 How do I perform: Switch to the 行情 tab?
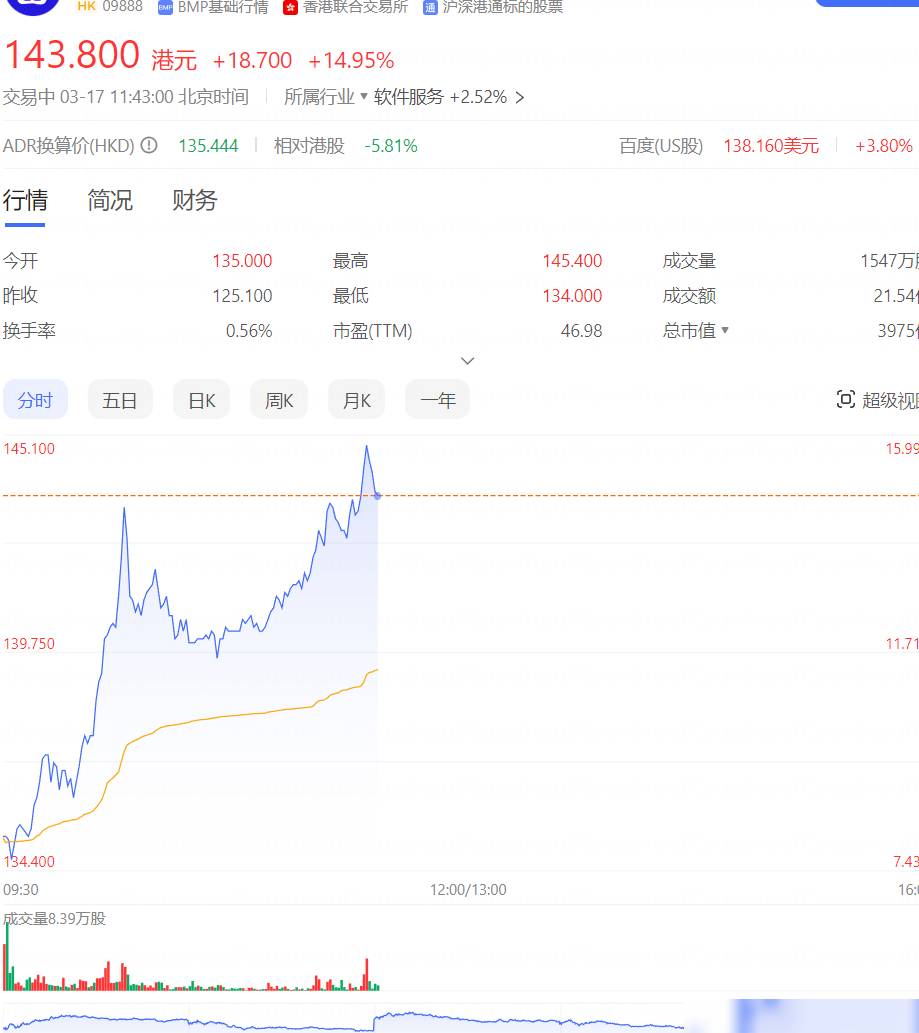[x=25, y=200]
